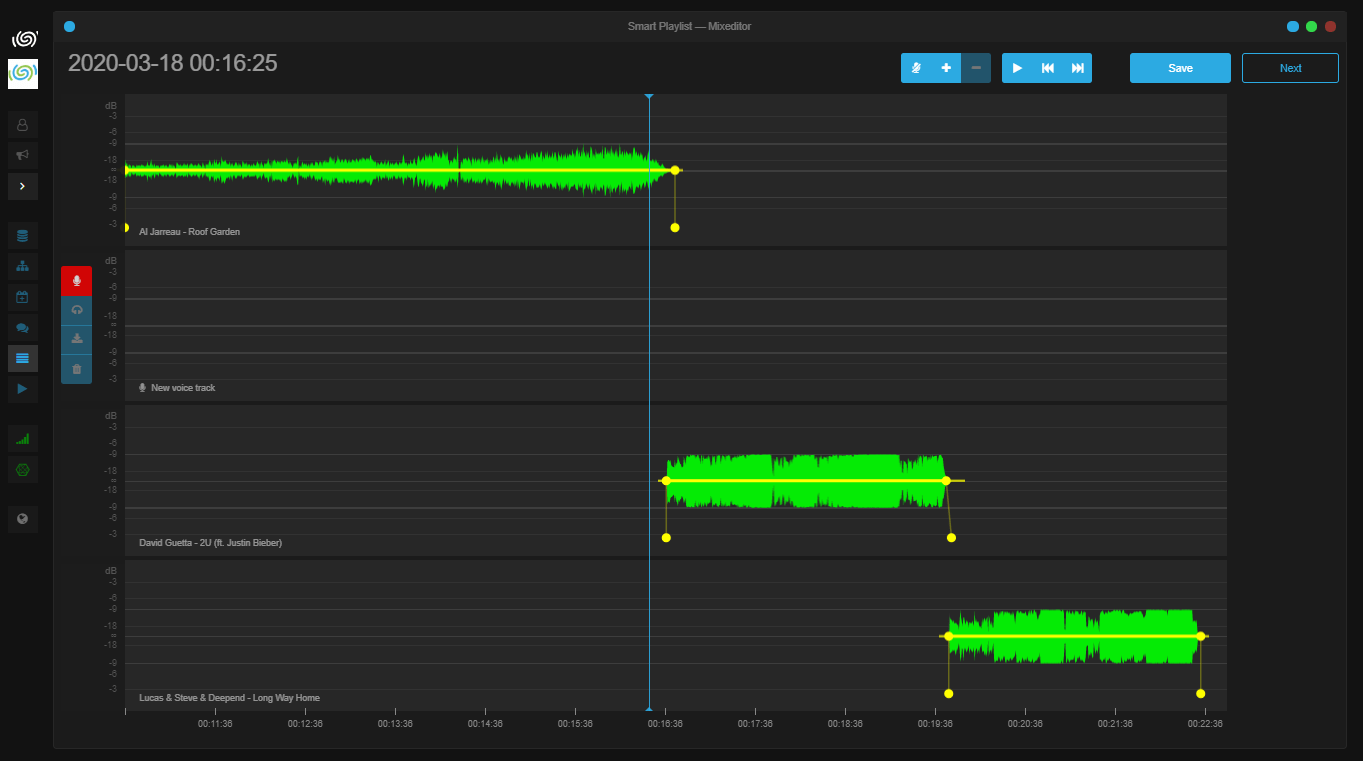
Task: Click the Next button
Action: click(x=1290, y=67)
